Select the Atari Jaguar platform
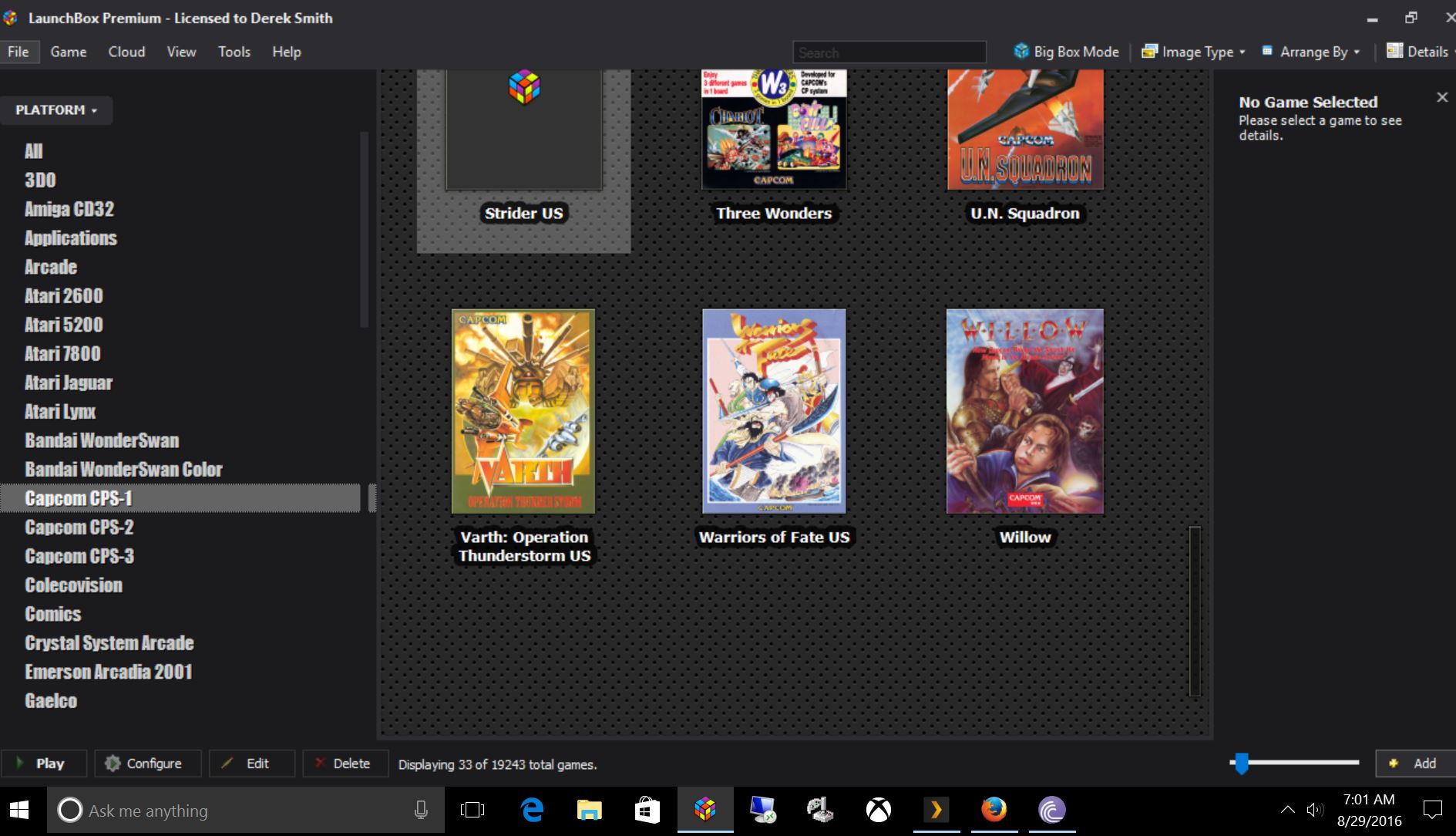This screenshot has height=836, width=1456. [x=69, y=383]
